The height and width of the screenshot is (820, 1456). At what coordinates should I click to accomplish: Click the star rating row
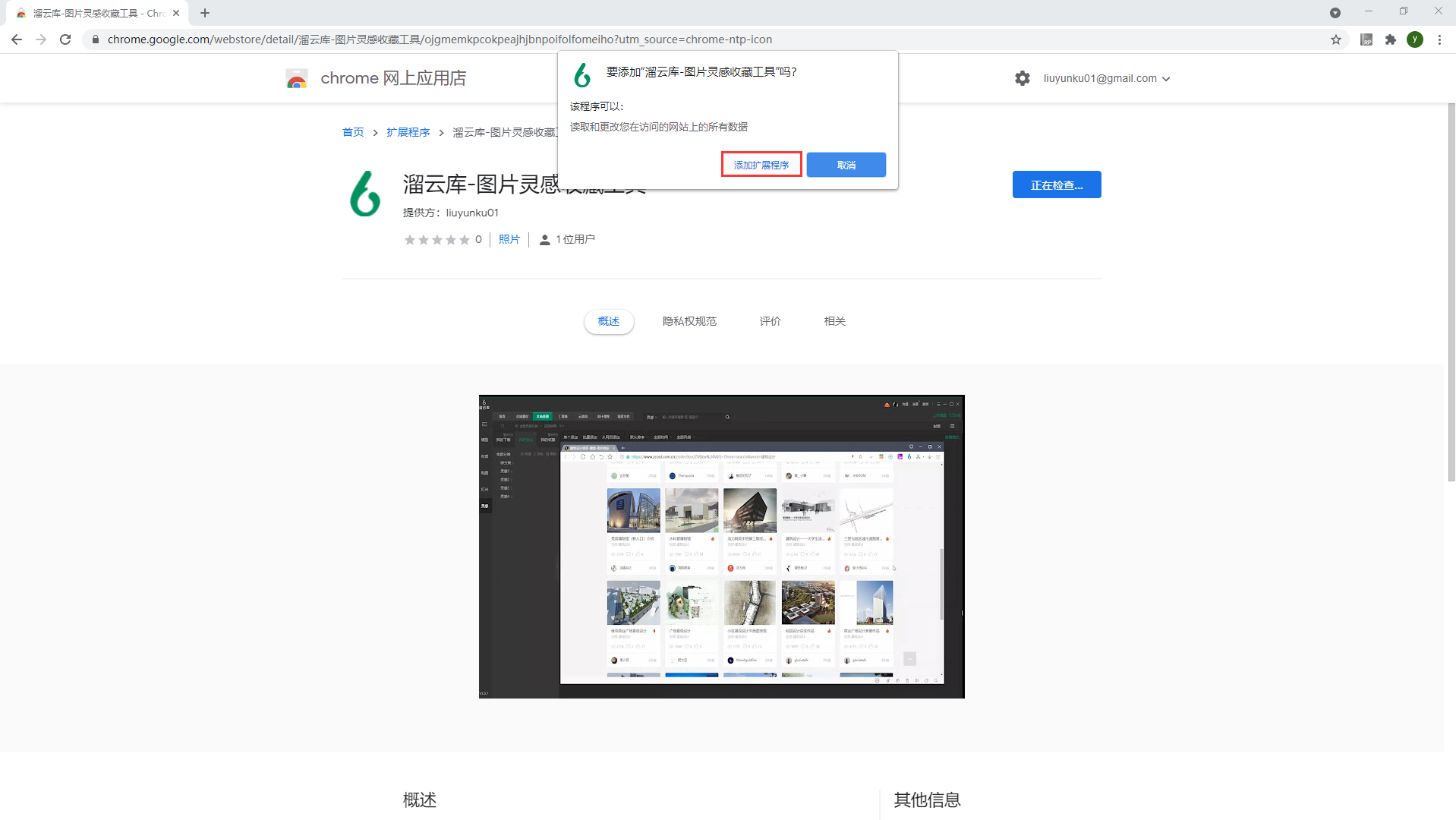(437, 240)
